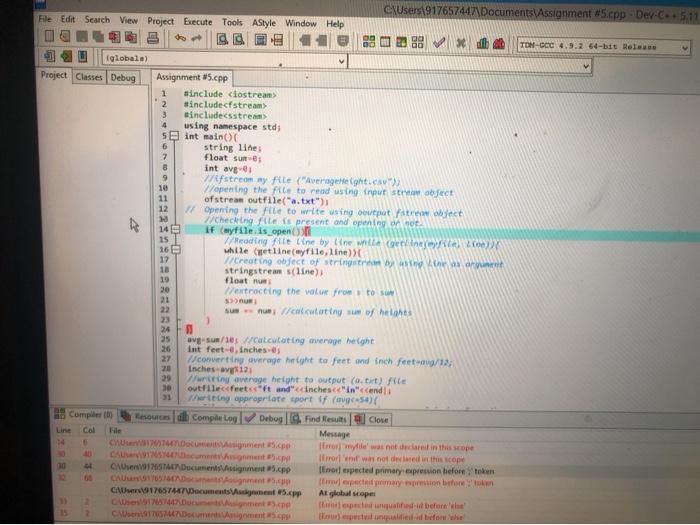Click the Message column header
Screen dimensions: 700x525
(x=334, y=434)
